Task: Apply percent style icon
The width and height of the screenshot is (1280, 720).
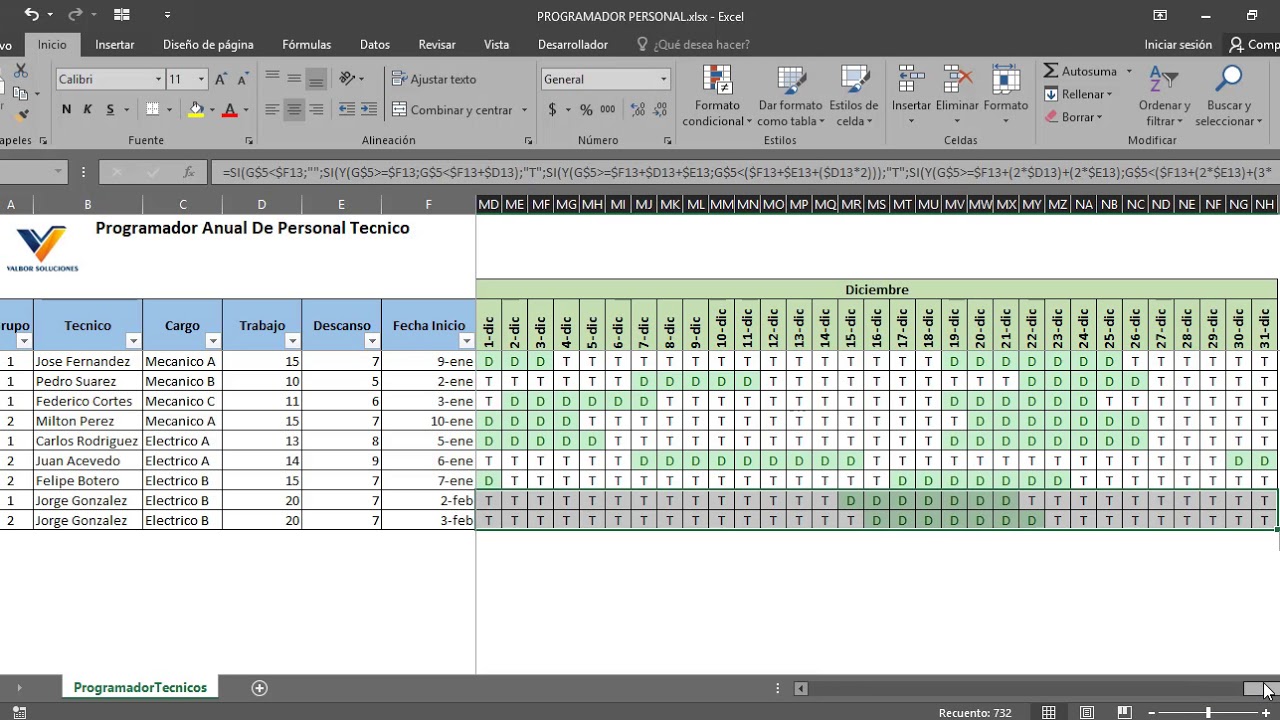Action: point(586,110)
